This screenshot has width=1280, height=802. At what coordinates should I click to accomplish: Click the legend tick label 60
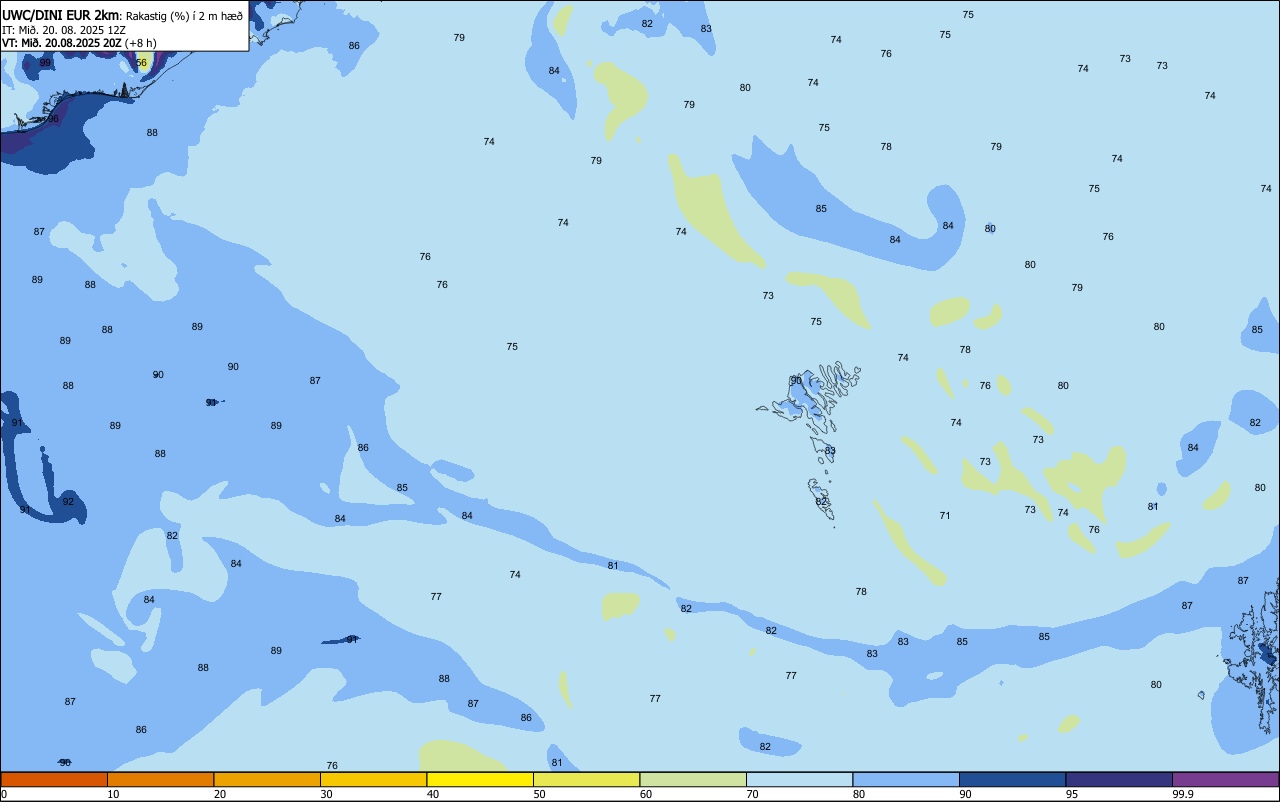pos(646,794)
